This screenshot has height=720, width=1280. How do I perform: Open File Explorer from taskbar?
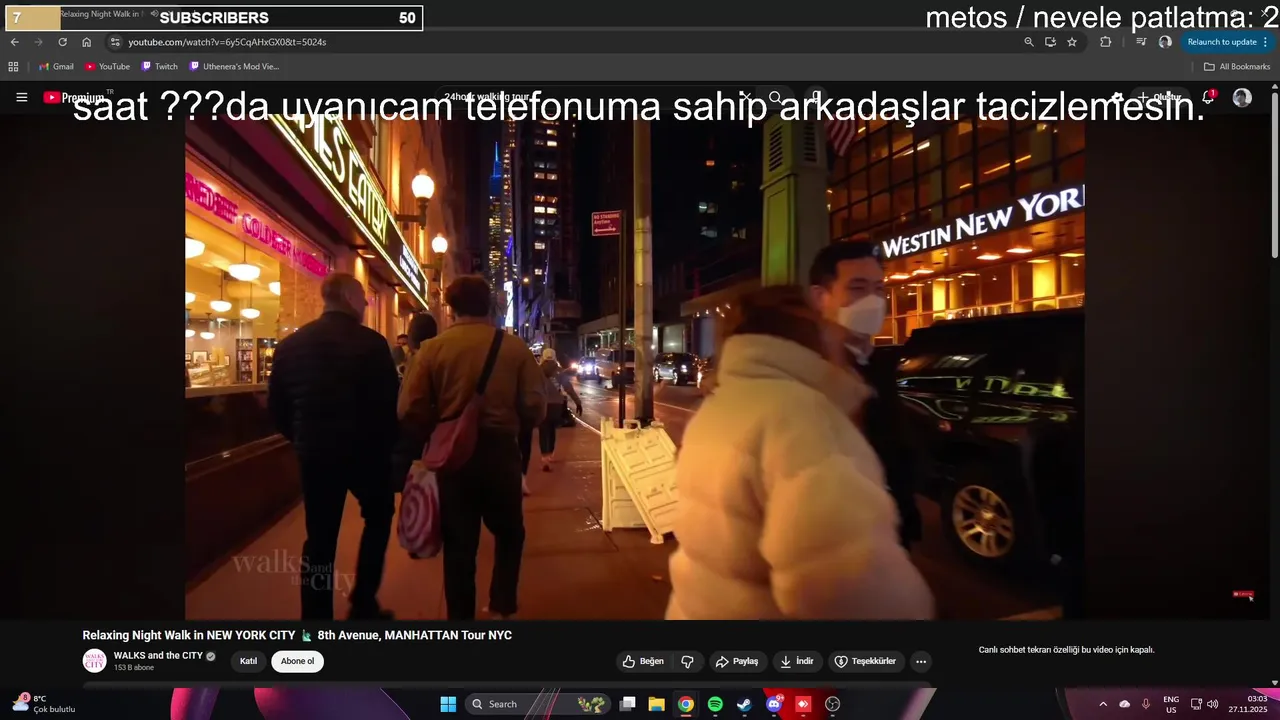coord(656,704)
